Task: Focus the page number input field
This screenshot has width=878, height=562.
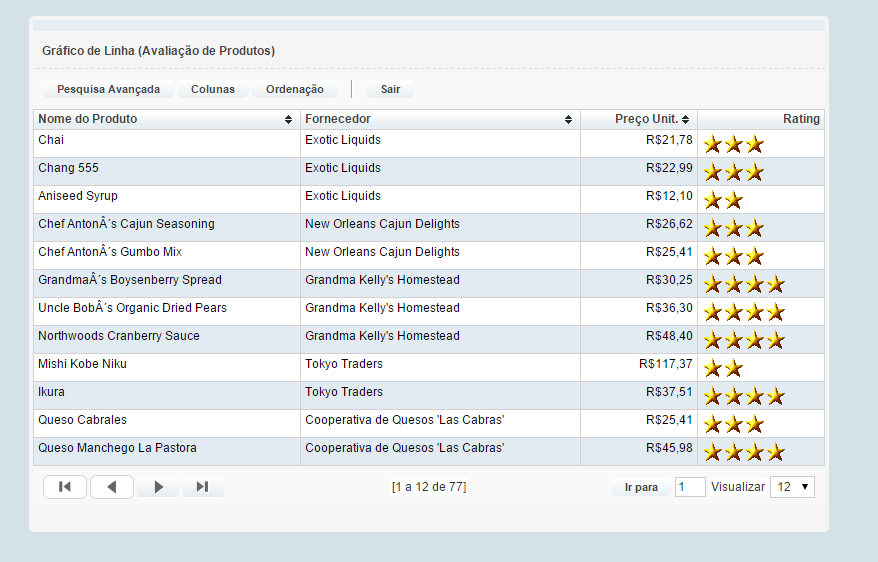Action: [690, 487]
